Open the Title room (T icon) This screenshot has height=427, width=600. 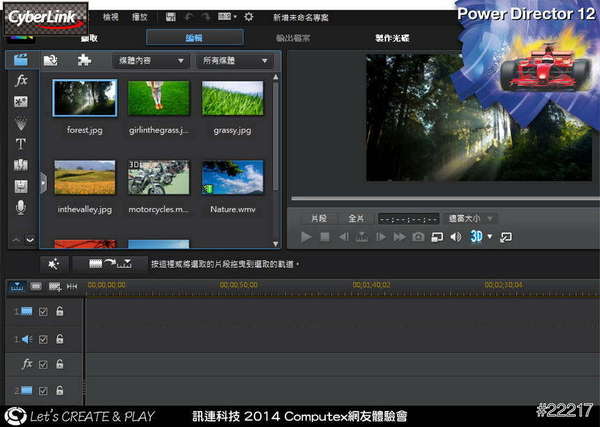tap(21, 143)
